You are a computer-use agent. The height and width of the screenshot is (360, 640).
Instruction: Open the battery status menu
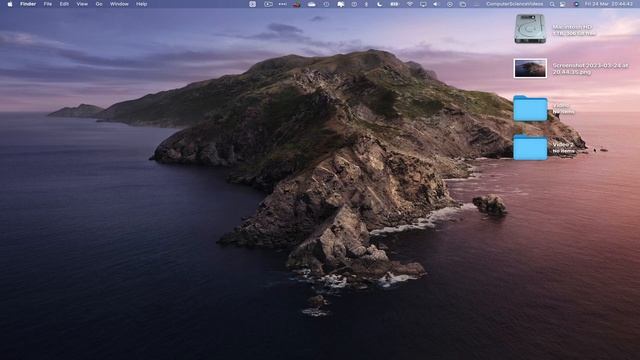pos(394,4)
